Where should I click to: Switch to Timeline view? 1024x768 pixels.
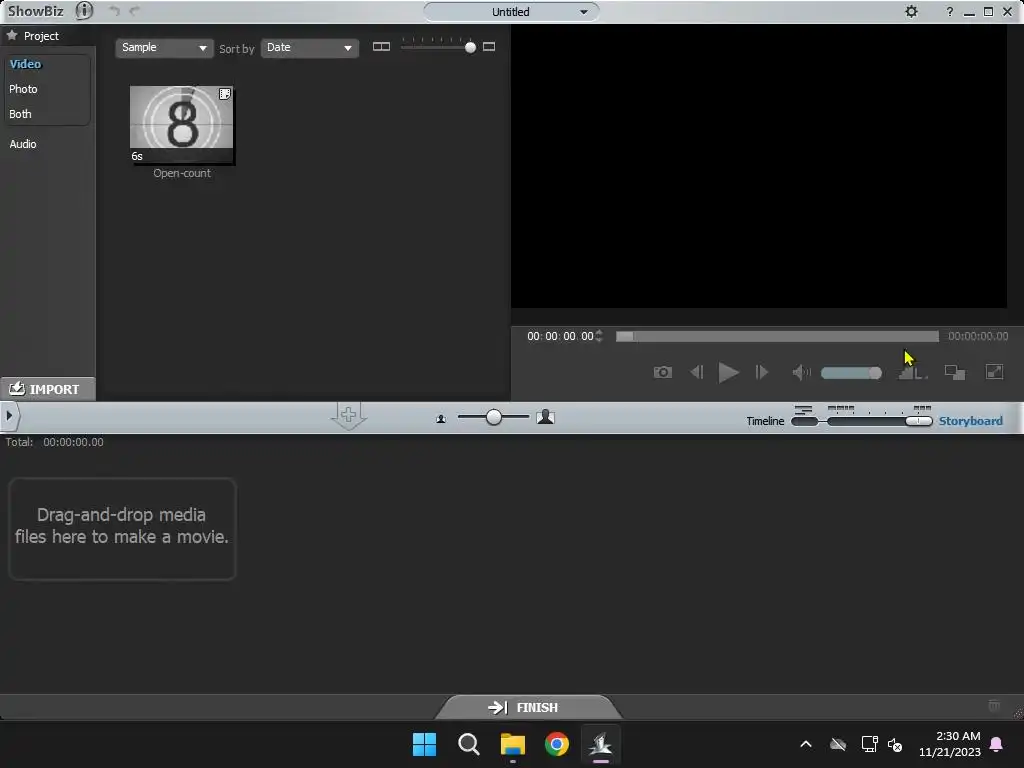click(765, 421)
